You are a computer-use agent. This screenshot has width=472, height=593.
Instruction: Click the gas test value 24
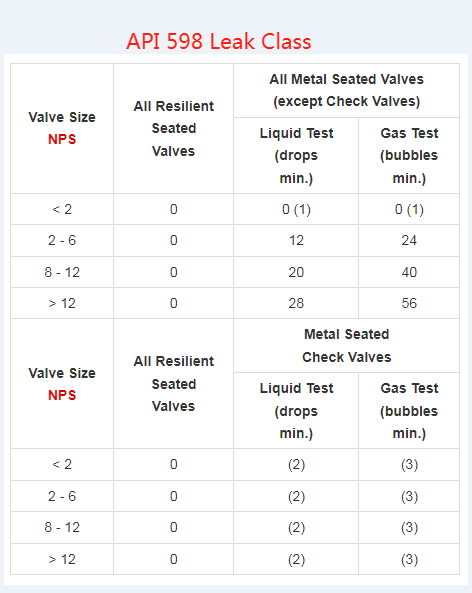[x=409, y=241]
